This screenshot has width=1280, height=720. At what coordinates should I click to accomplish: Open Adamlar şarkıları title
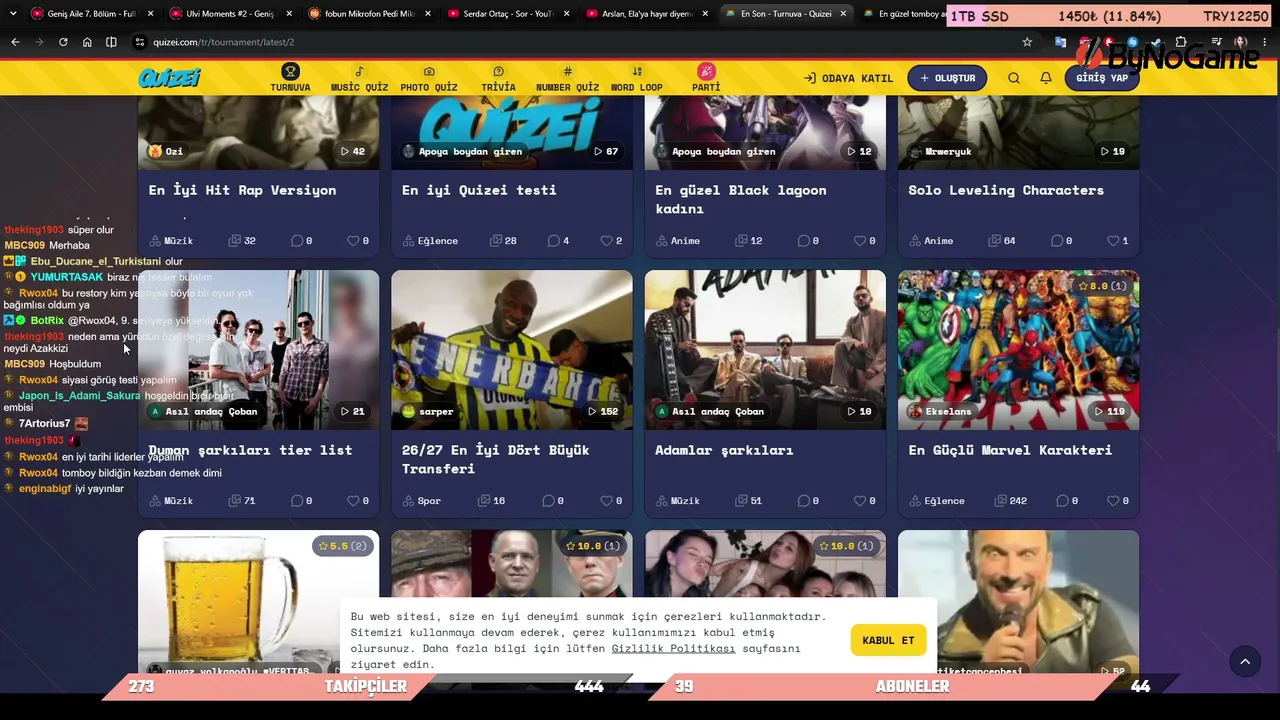click(724, 450)
